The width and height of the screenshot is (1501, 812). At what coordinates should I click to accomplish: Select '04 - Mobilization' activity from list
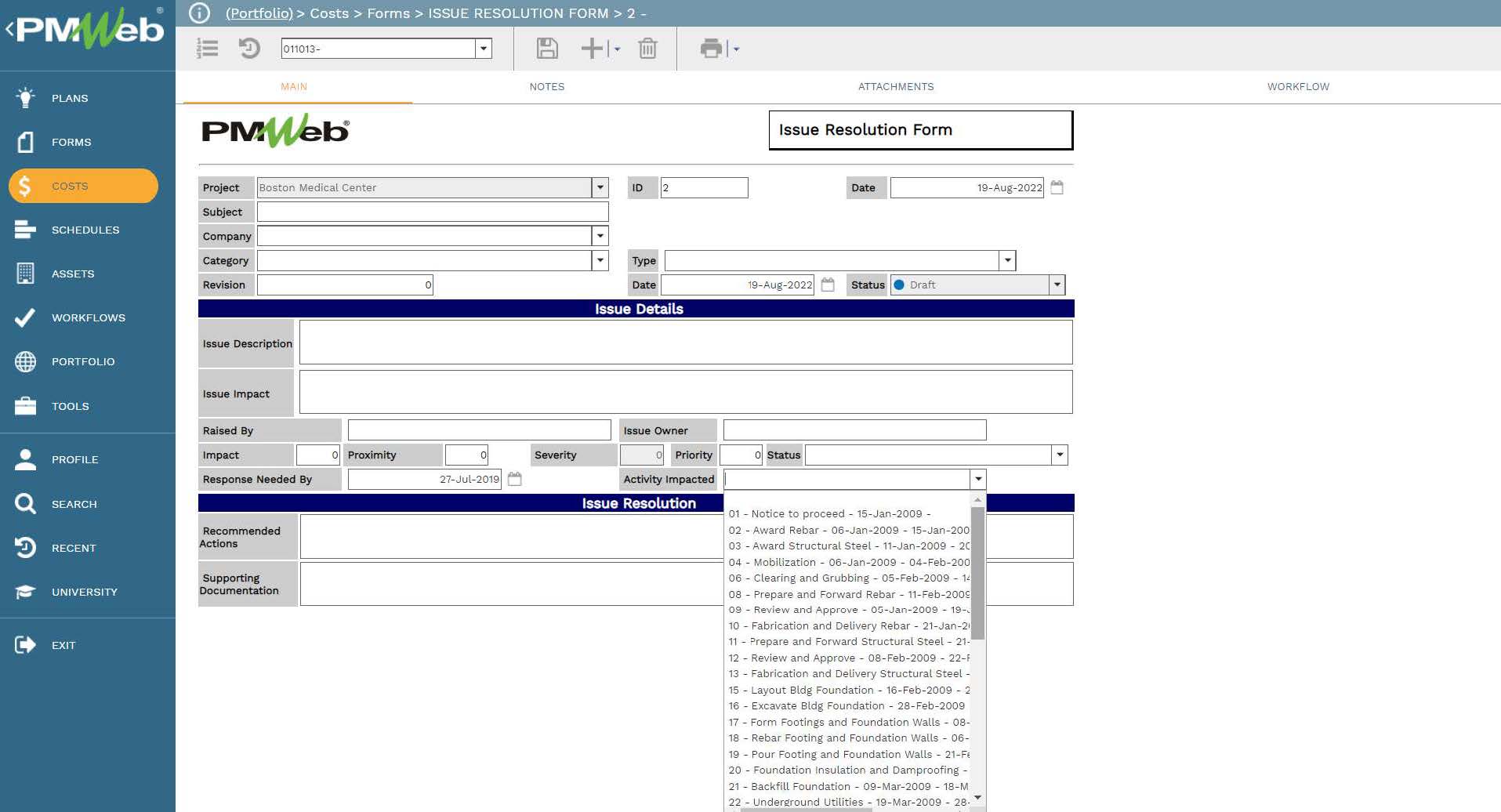[x=848, y=562]
